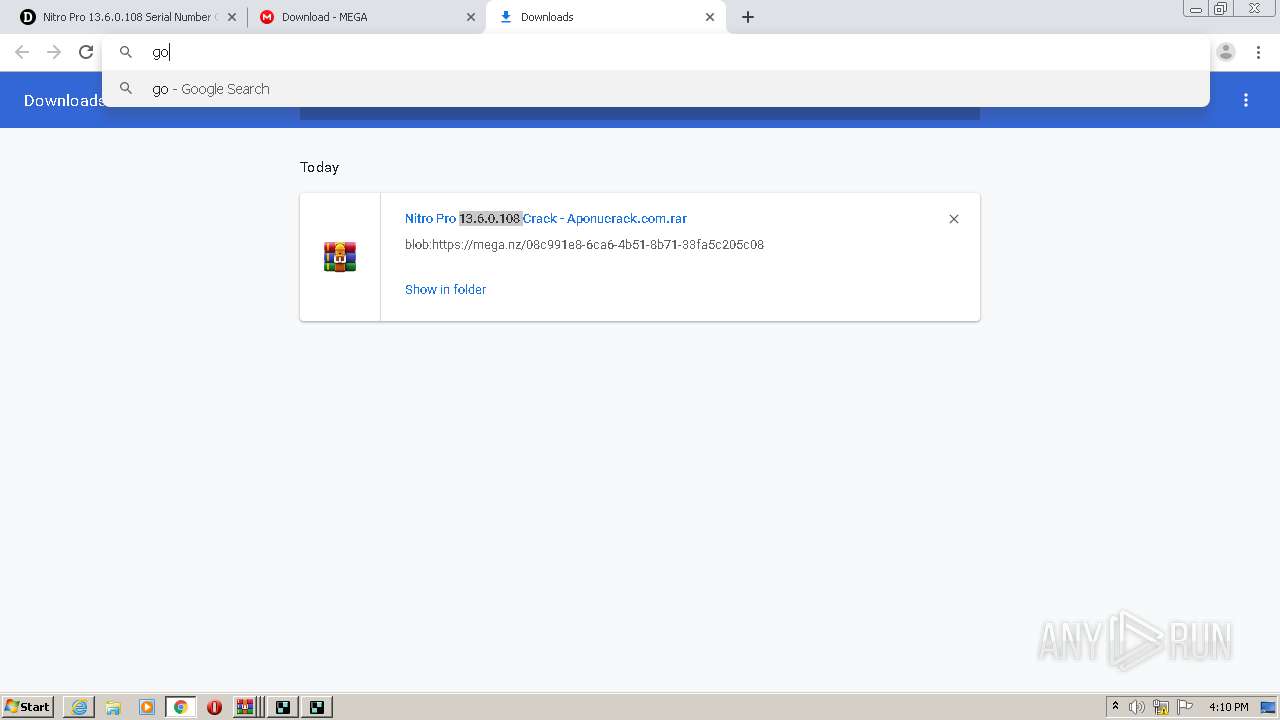Switch to the Download - MEGA tab
Screen dimensions: 1280x720
coord(365,17)
